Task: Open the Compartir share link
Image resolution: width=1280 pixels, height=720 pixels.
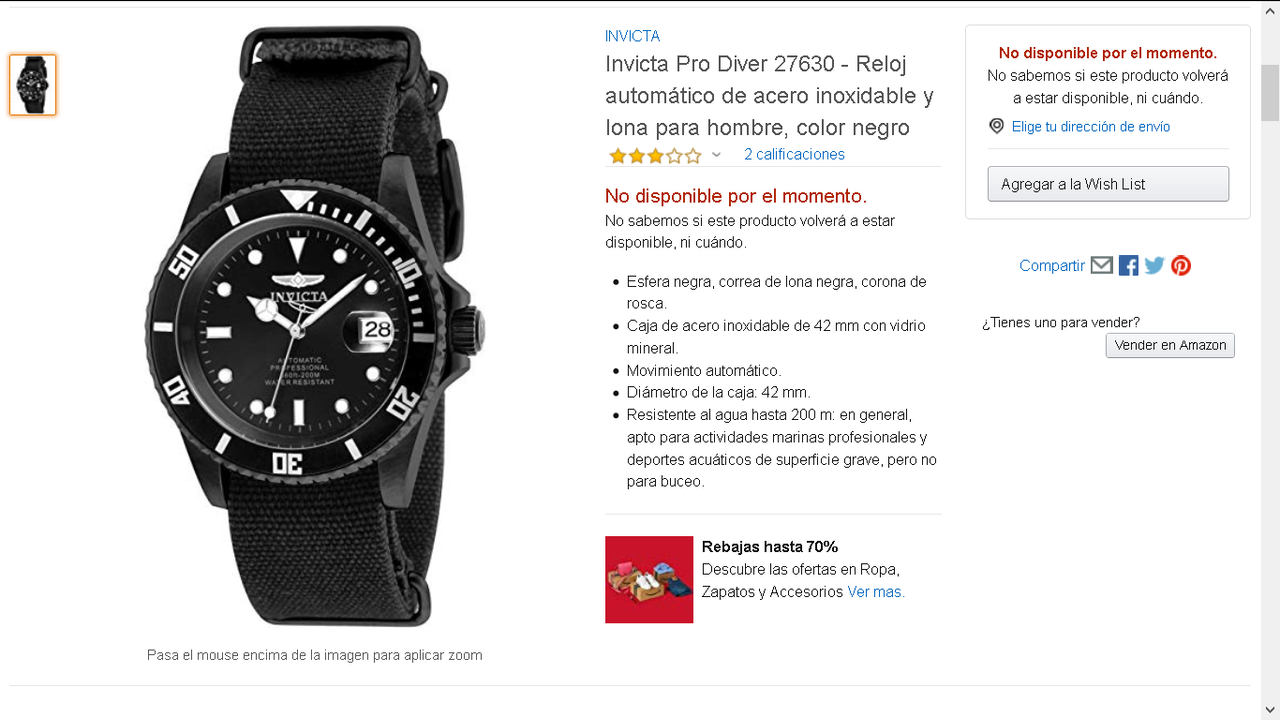Action: [1052, 265]
